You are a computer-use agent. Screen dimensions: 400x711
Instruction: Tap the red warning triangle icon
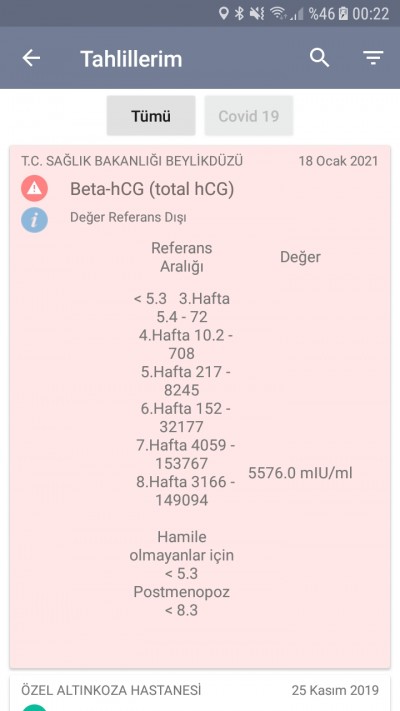coord(34,189)
